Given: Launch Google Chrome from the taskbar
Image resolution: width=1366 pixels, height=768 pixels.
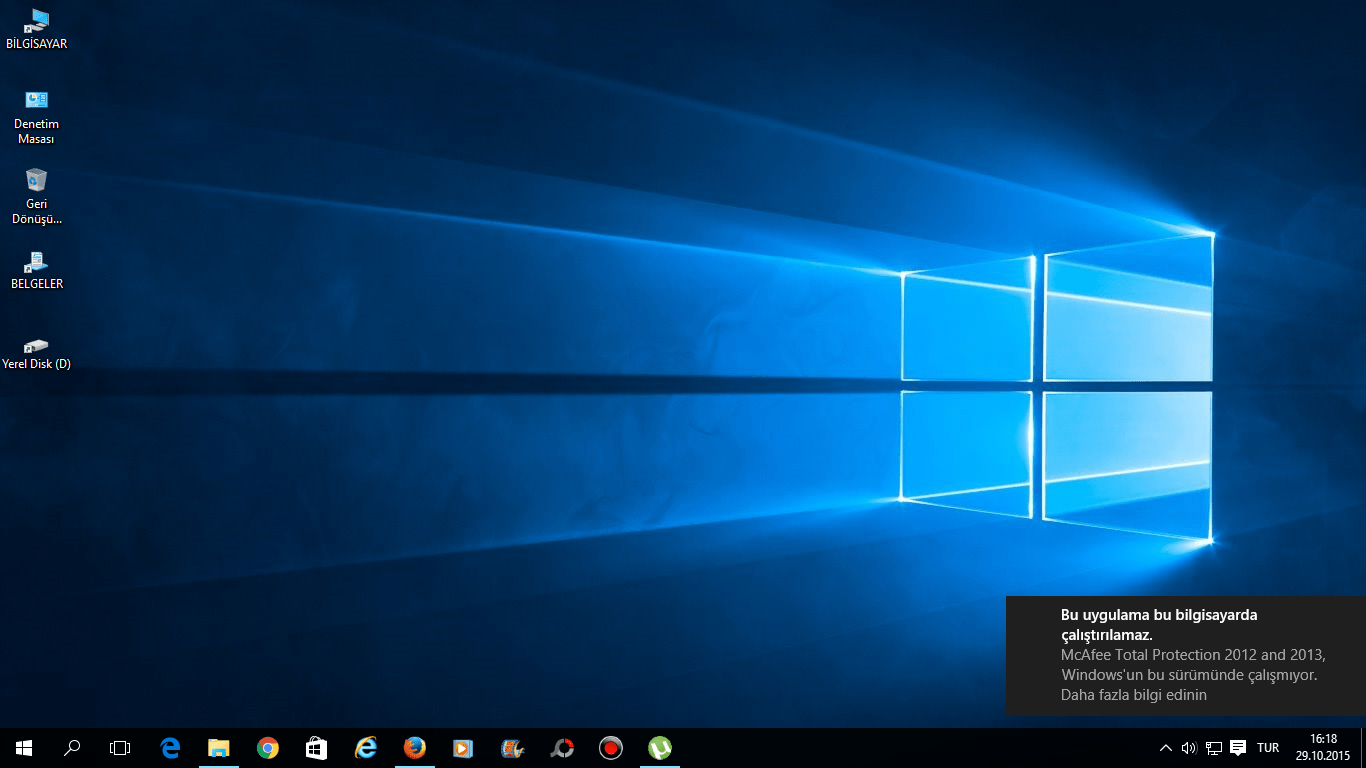Looking at the screenshot, I should [267, 748].
